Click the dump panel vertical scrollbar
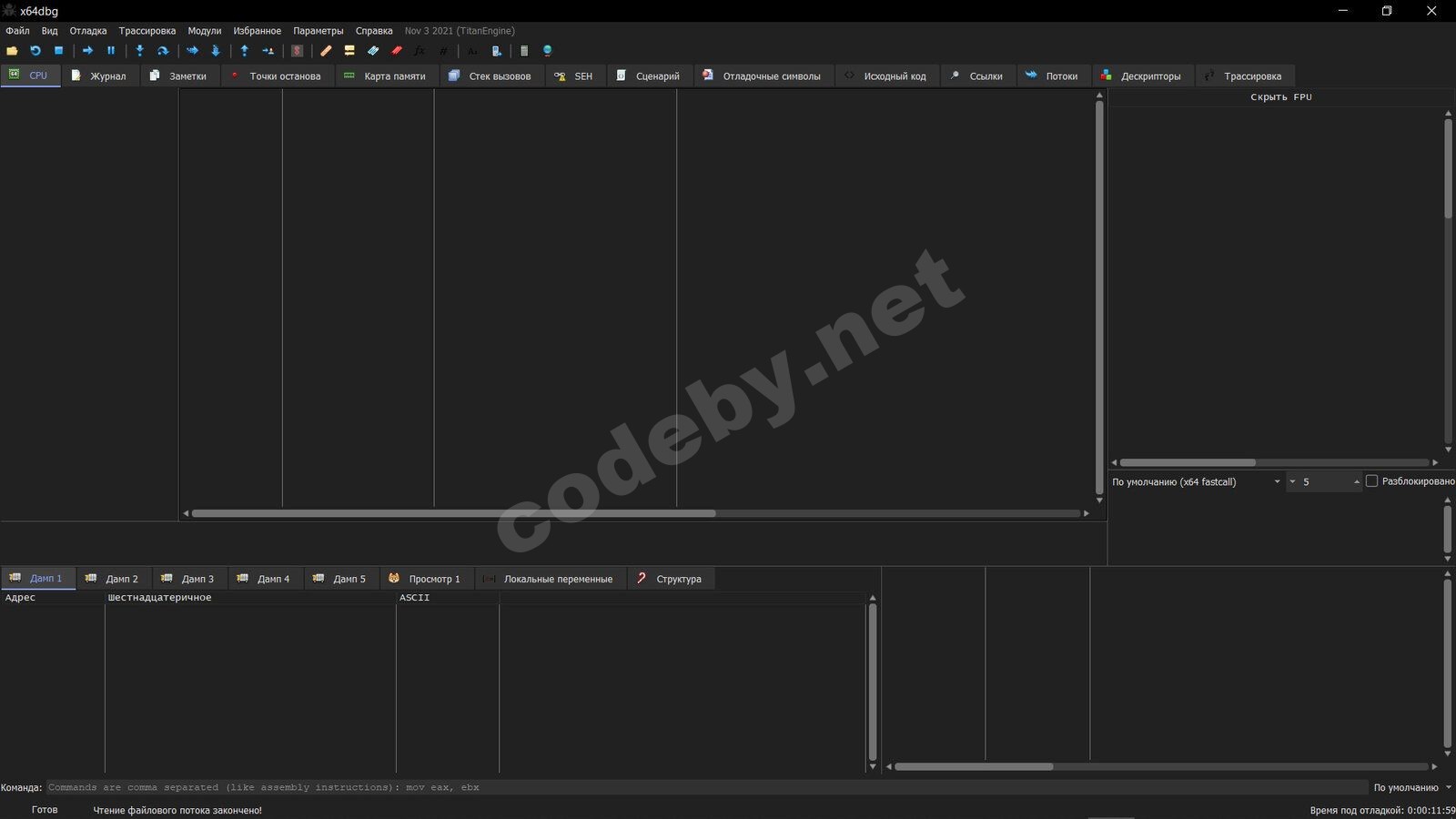This screenshot has height=819, width=1456. click(x=873, y=682)
